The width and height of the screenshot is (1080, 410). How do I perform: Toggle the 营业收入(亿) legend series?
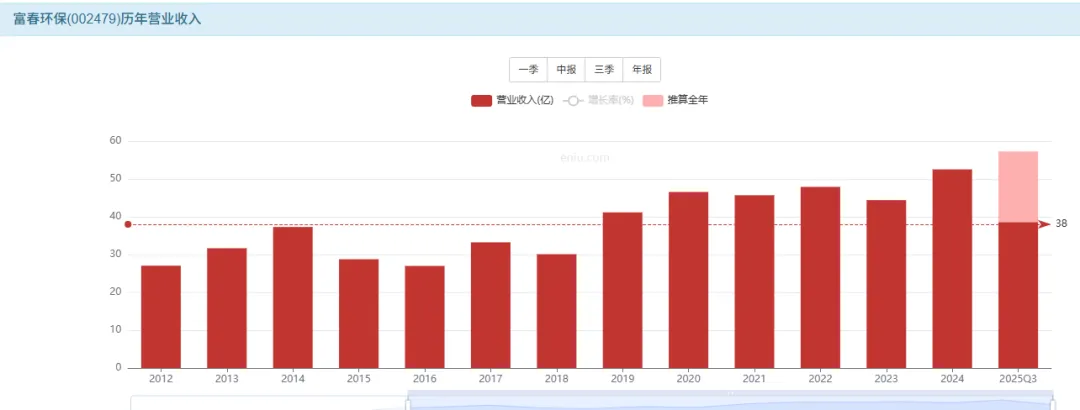(x=512, y=101)
